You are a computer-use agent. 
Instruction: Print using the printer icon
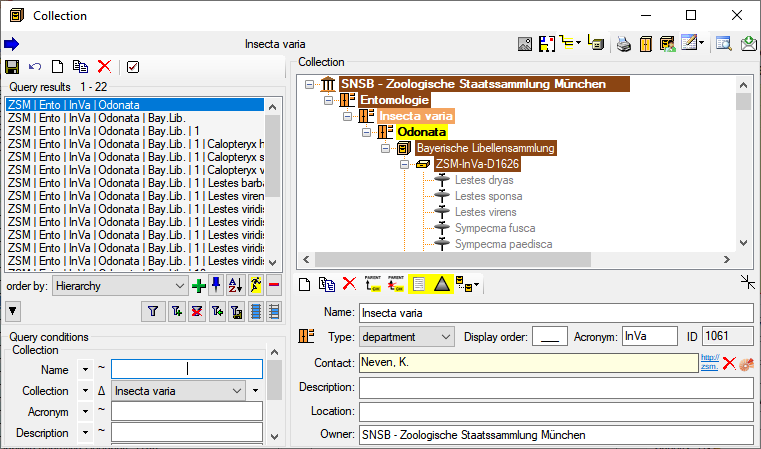[624, 44]
